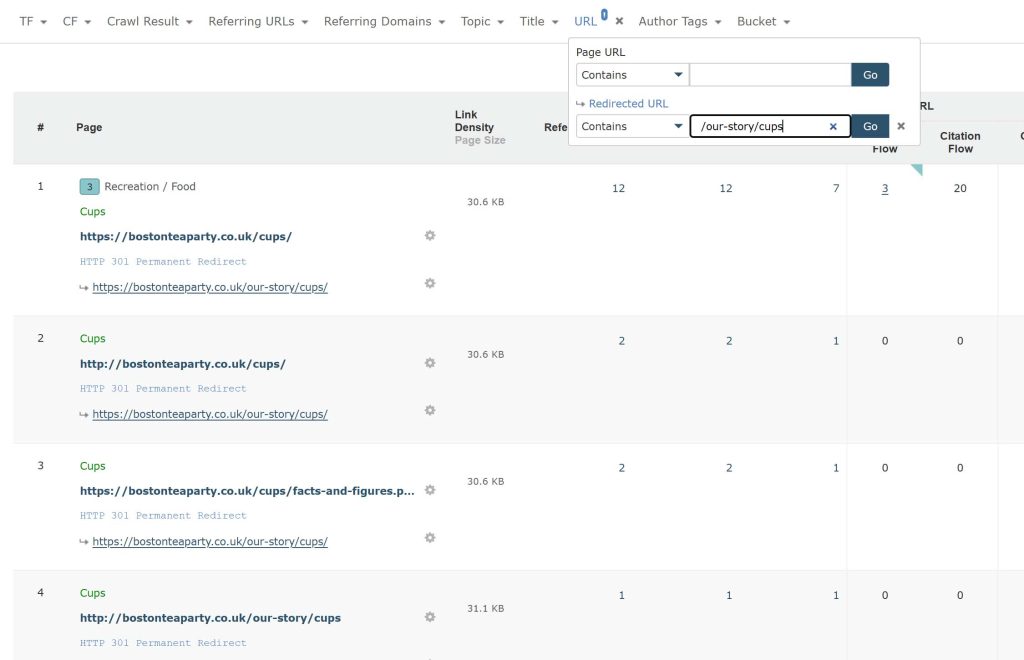Click the topic trust flow badge 3

point(89,187)
